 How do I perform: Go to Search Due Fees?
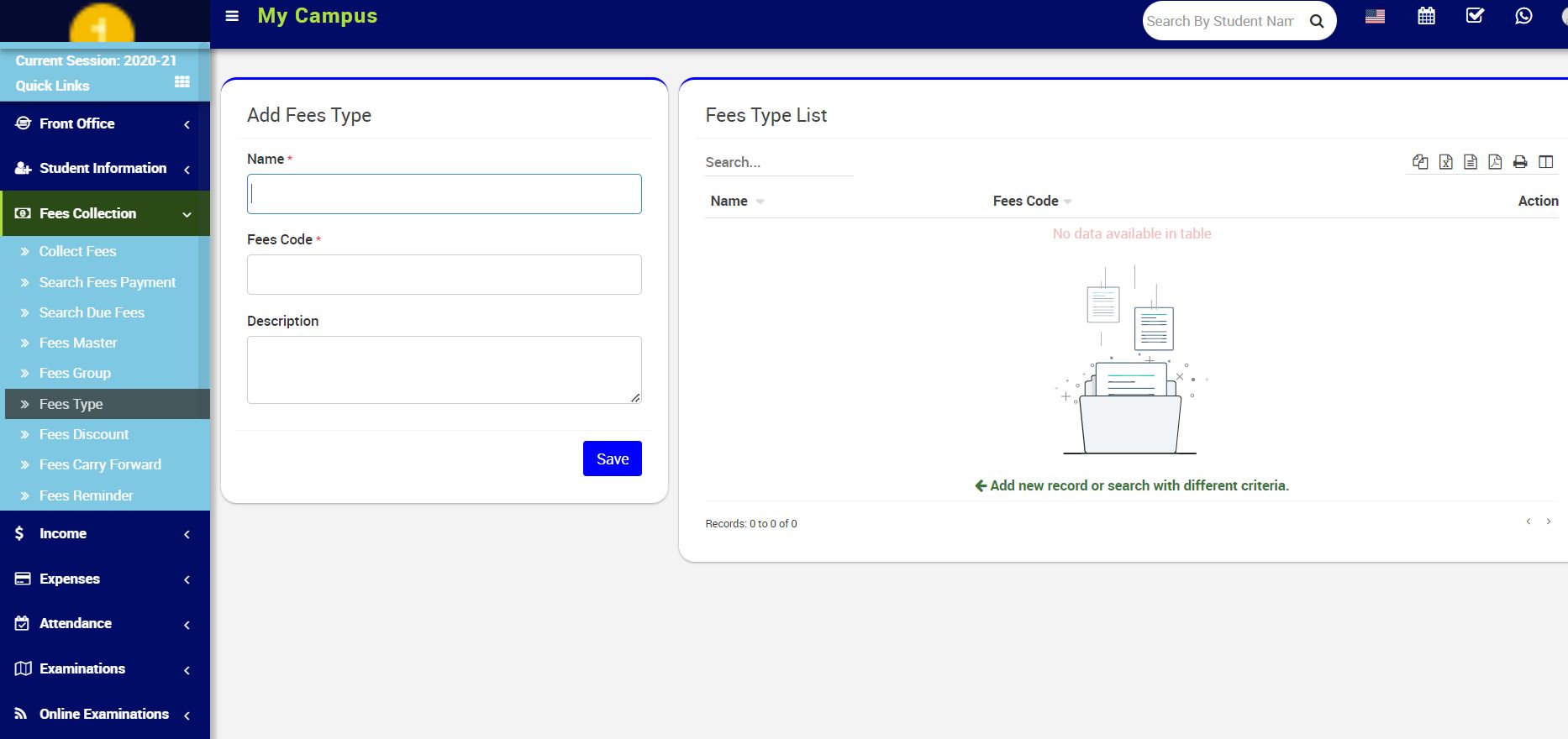(92, 312)
